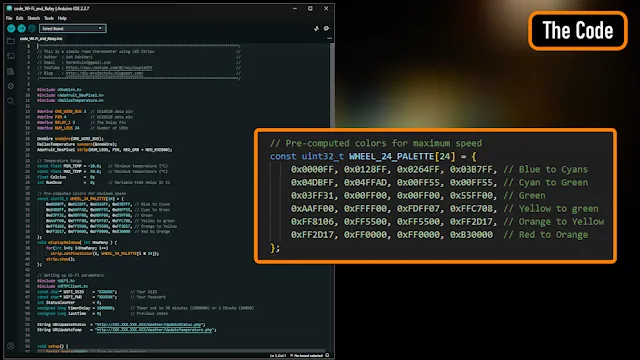This screenshot has height=360, width=640.
Task: Open the Tools menu
Action: click(49, 18)
